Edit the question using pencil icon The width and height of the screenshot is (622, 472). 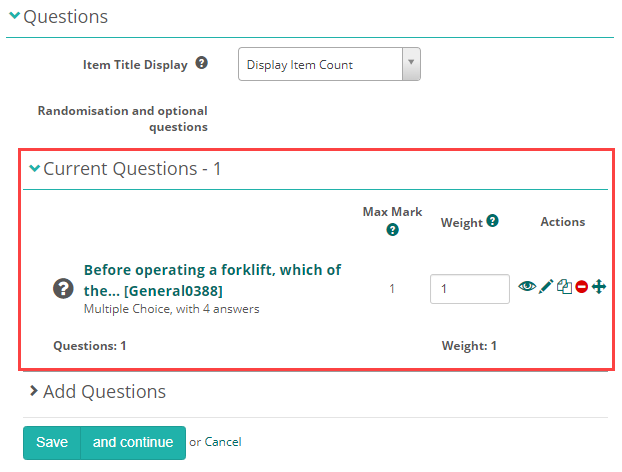pos(546,287)
